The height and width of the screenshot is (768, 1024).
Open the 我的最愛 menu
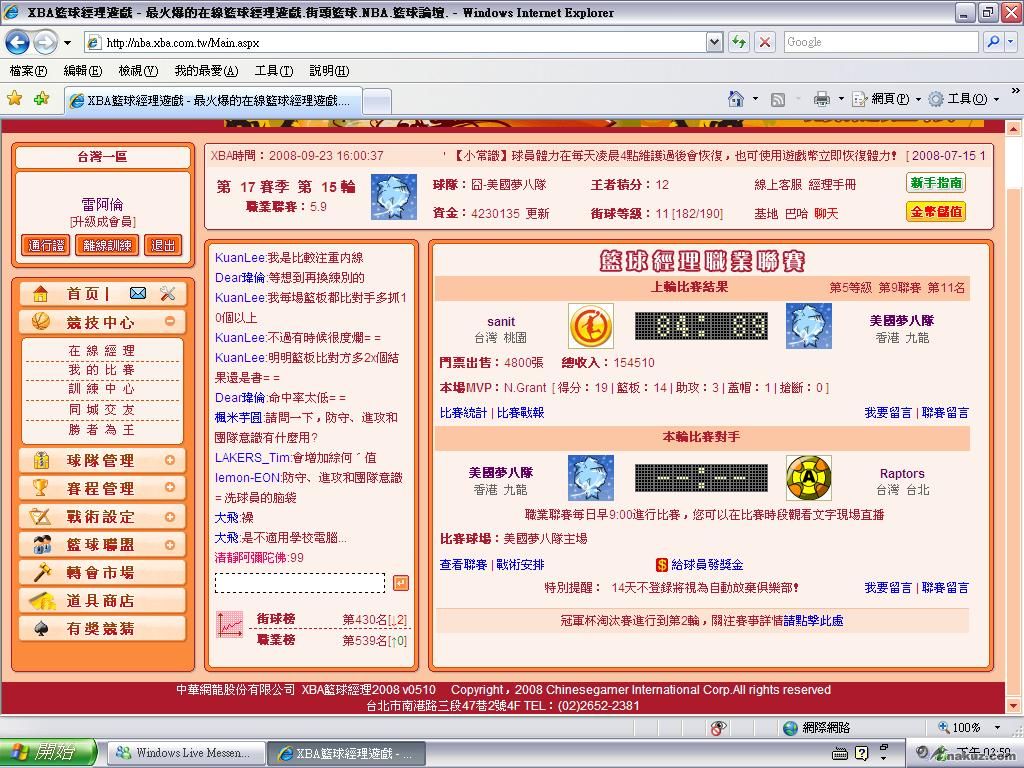tap(205, 71)
